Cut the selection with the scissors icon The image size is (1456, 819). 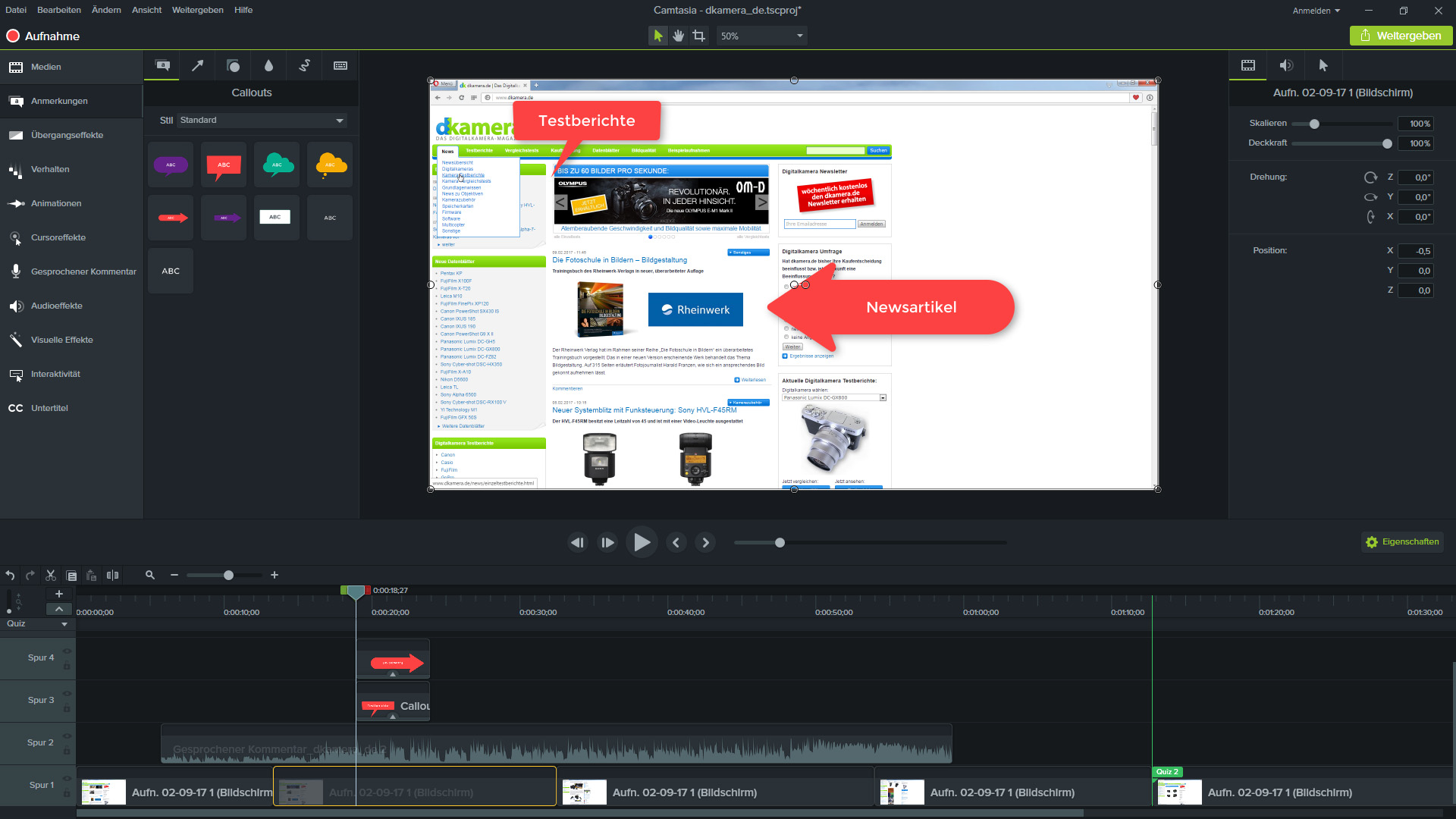coord(51,576)
